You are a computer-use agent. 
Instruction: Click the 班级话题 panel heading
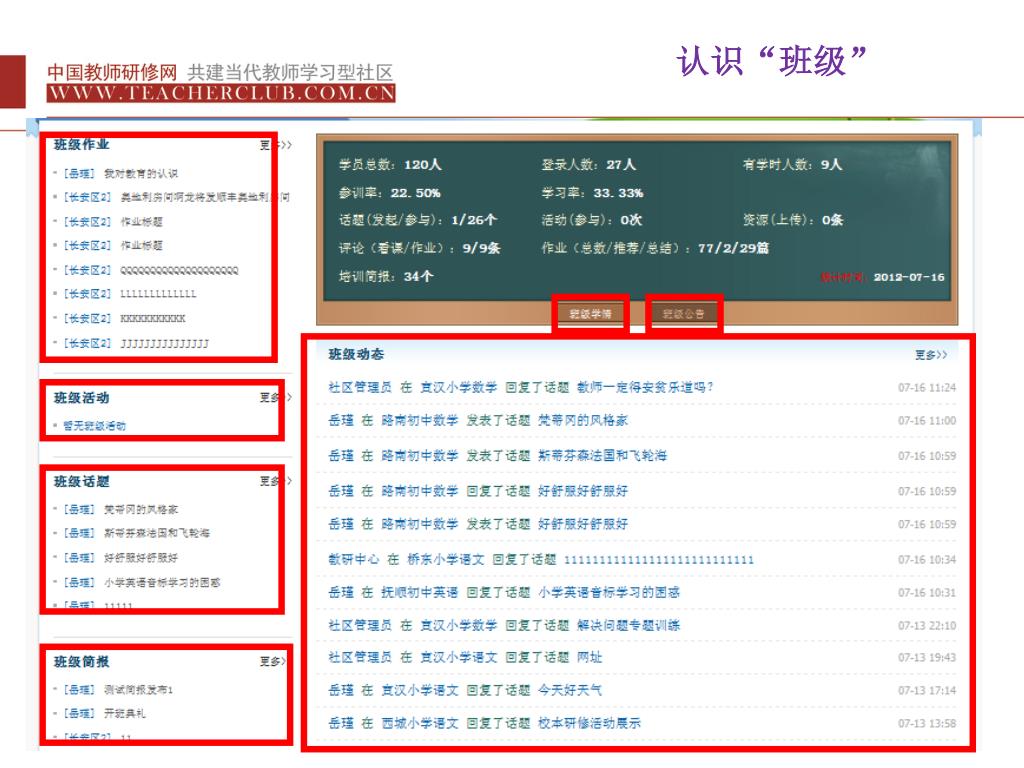click(82, 481)
